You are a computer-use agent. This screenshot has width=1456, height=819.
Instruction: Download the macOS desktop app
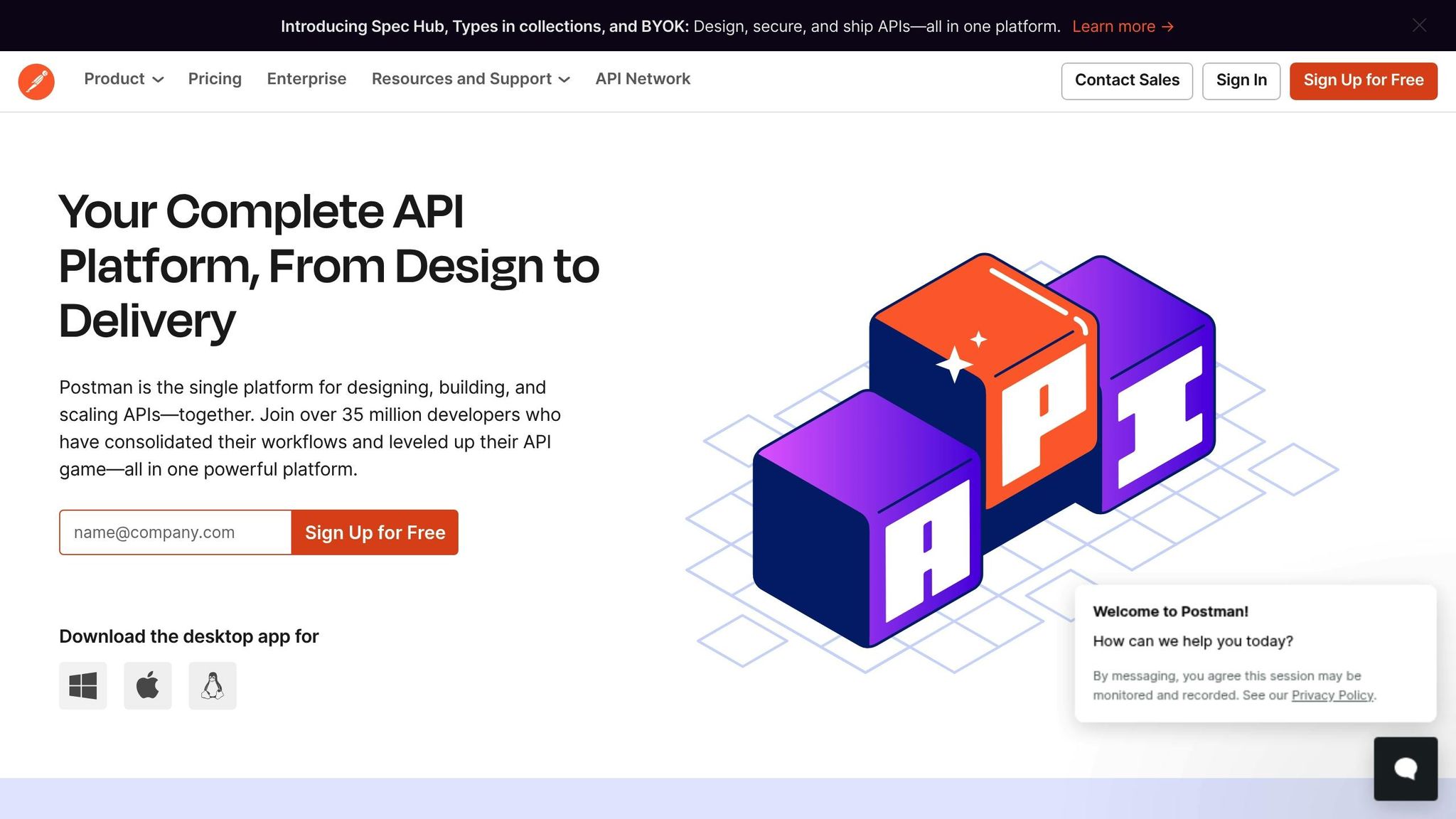point(148,686)
